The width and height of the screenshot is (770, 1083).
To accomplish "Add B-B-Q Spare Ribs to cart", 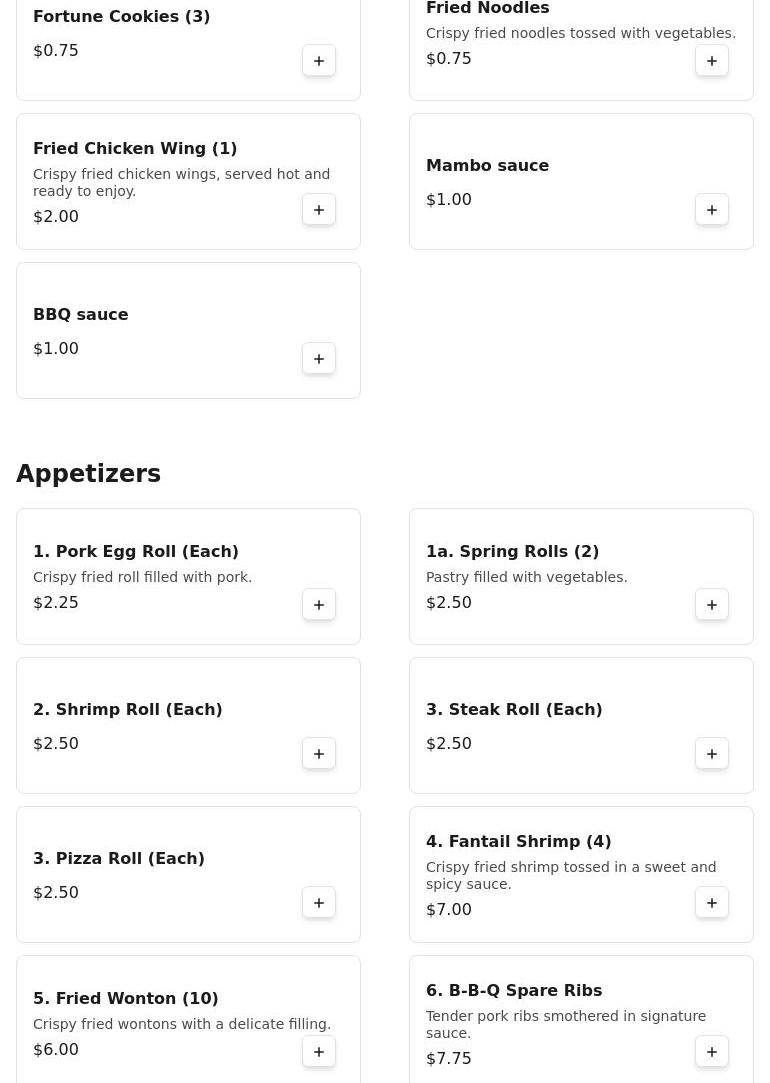I will point(712,1052).
